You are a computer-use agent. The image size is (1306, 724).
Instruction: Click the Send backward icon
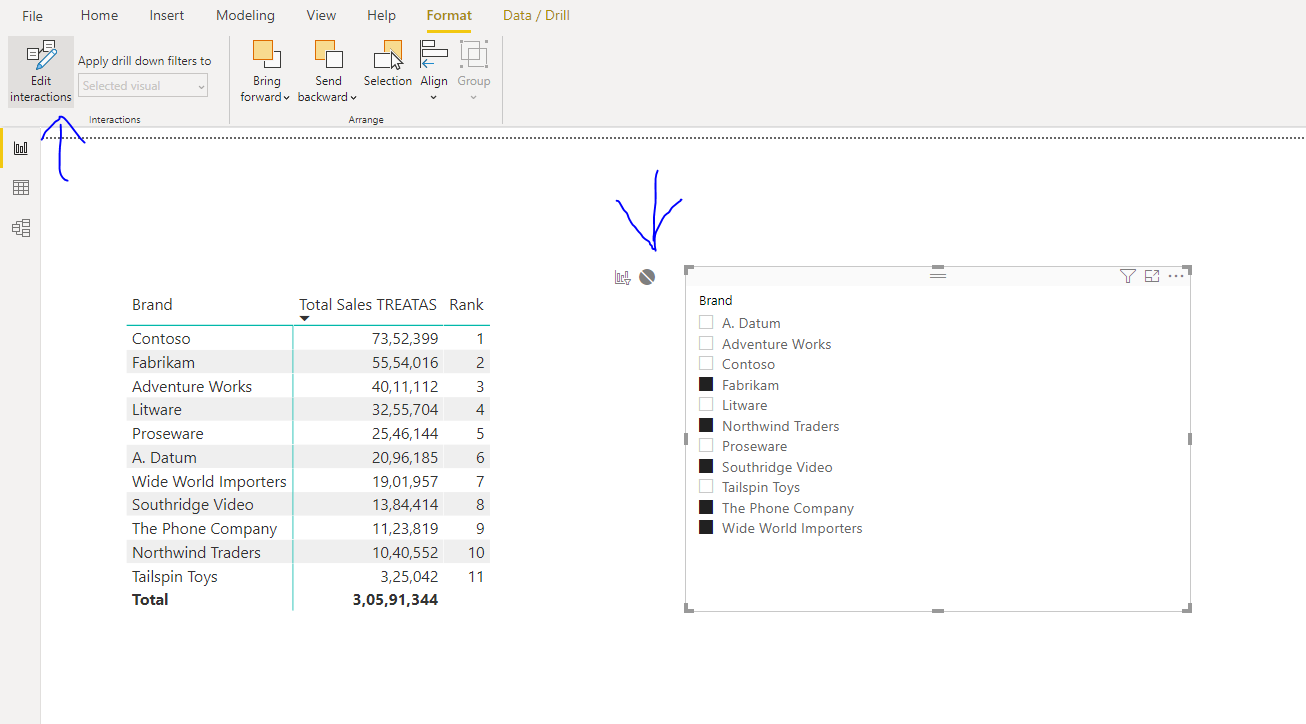pos(328,54)
